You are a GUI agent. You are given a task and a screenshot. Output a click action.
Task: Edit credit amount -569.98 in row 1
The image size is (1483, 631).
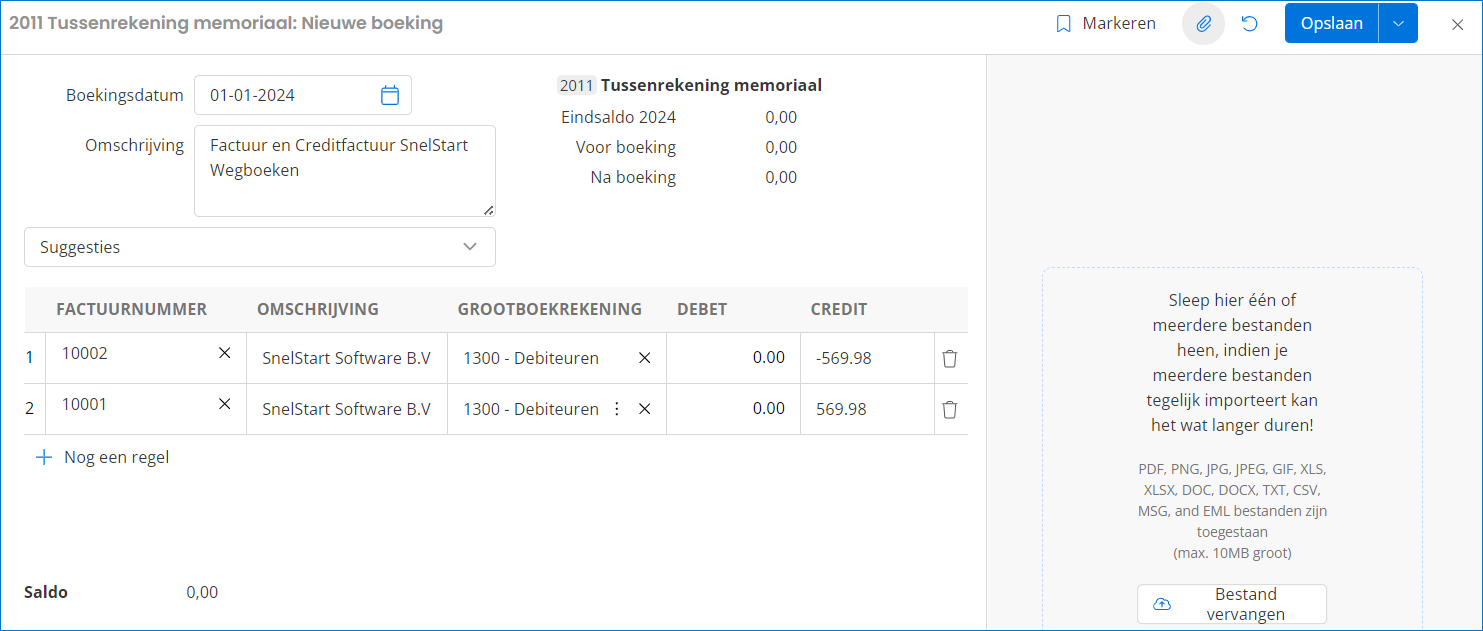[x=865, y=358]
